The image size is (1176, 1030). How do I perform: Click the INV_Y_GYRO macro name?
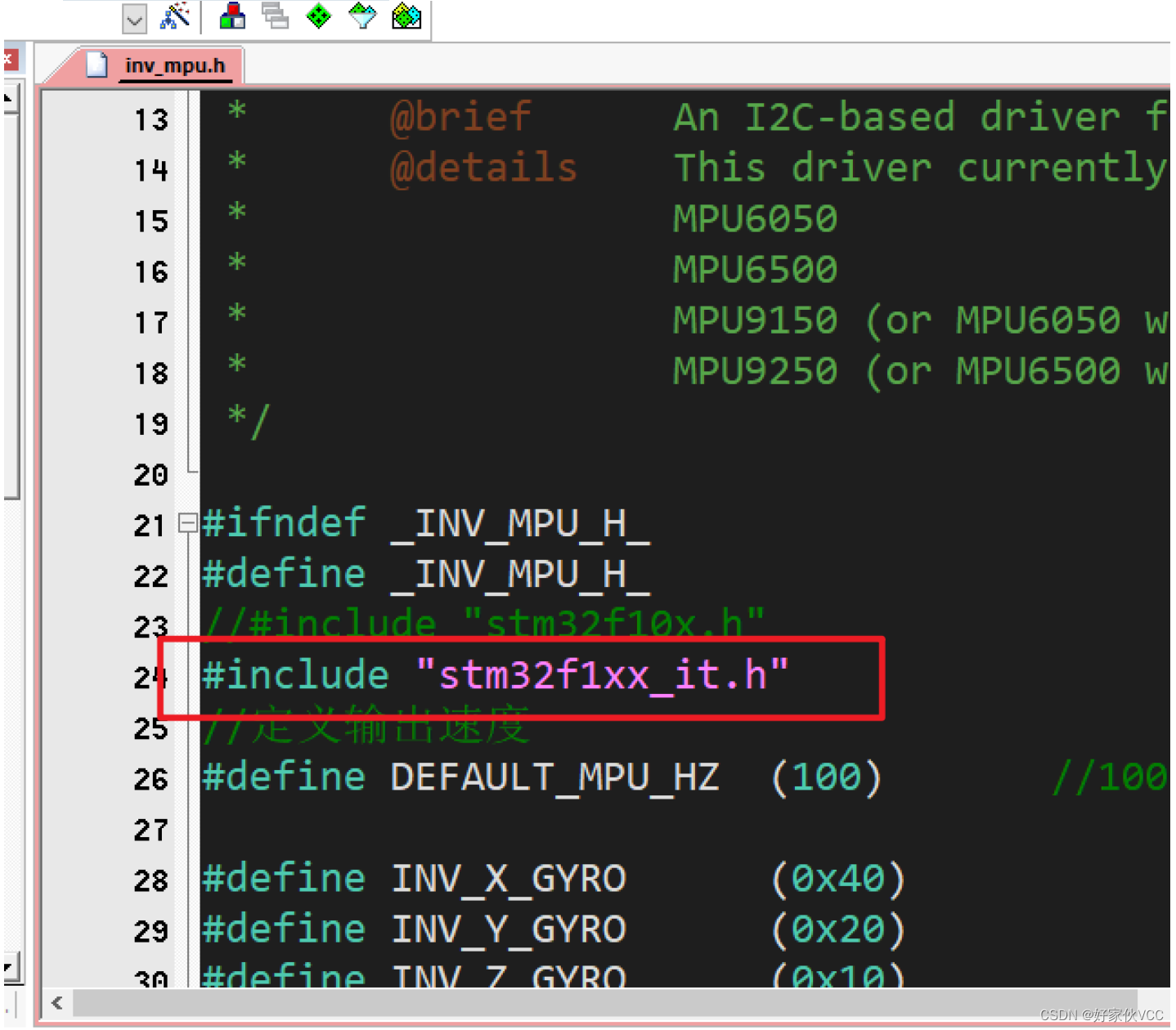[x=509, y=929]
